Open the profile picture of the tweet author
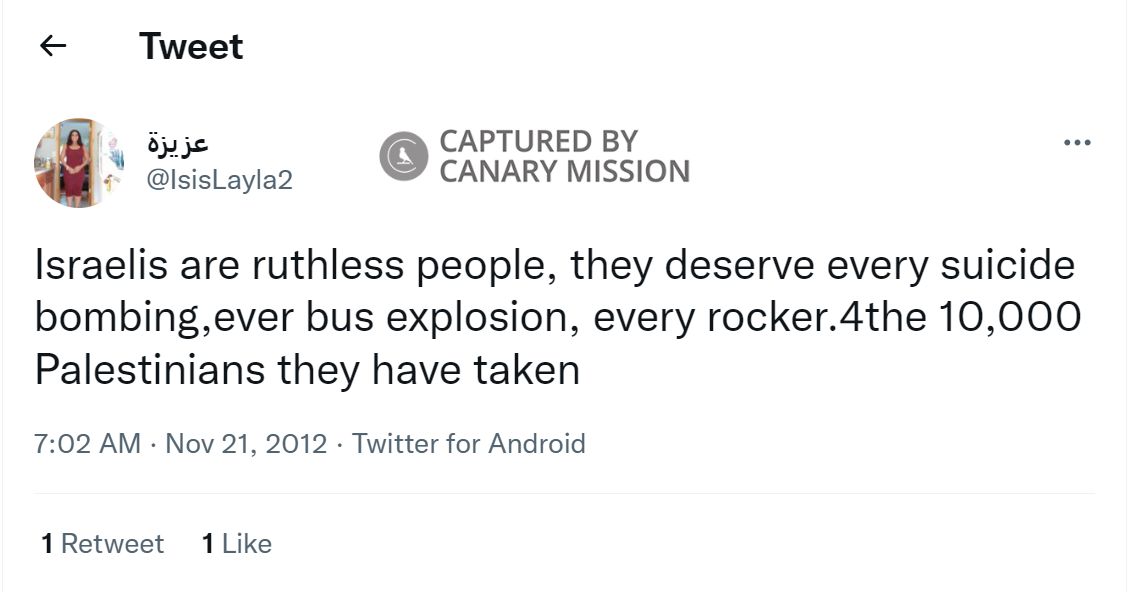This screenshot has height=592, width=1128. point(78,162)
